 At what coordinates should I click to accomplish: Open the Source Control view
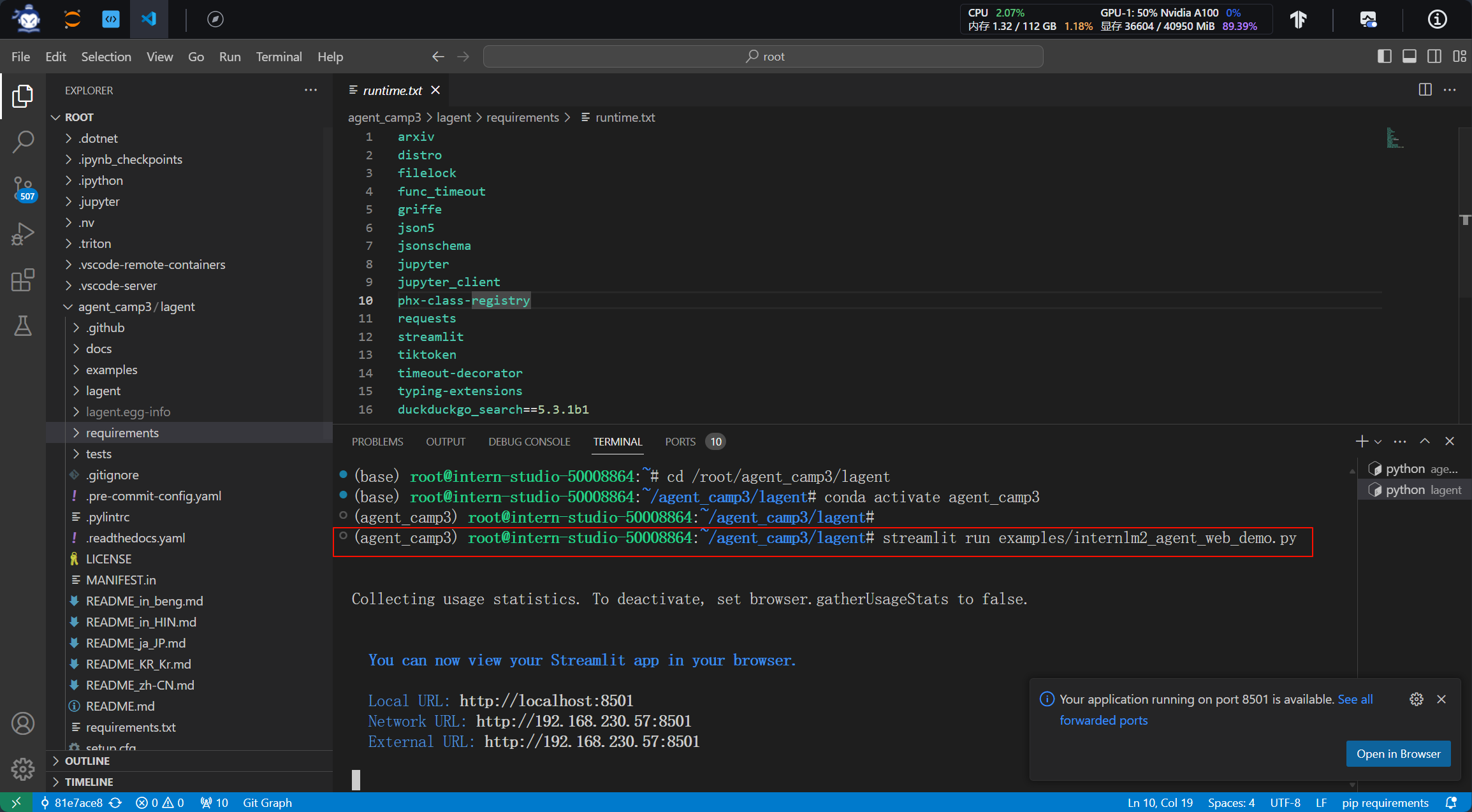point(23,188)
